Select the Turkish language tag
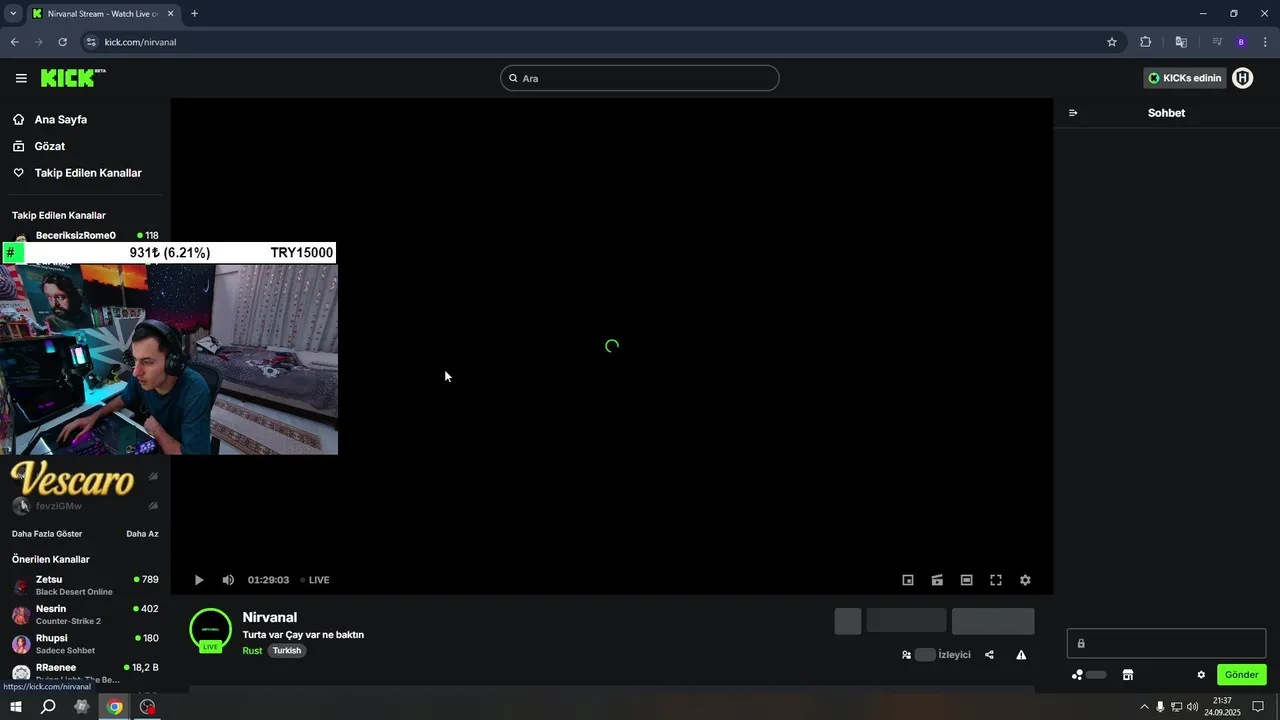This screenshot has width=1280, height=720. 287,650
